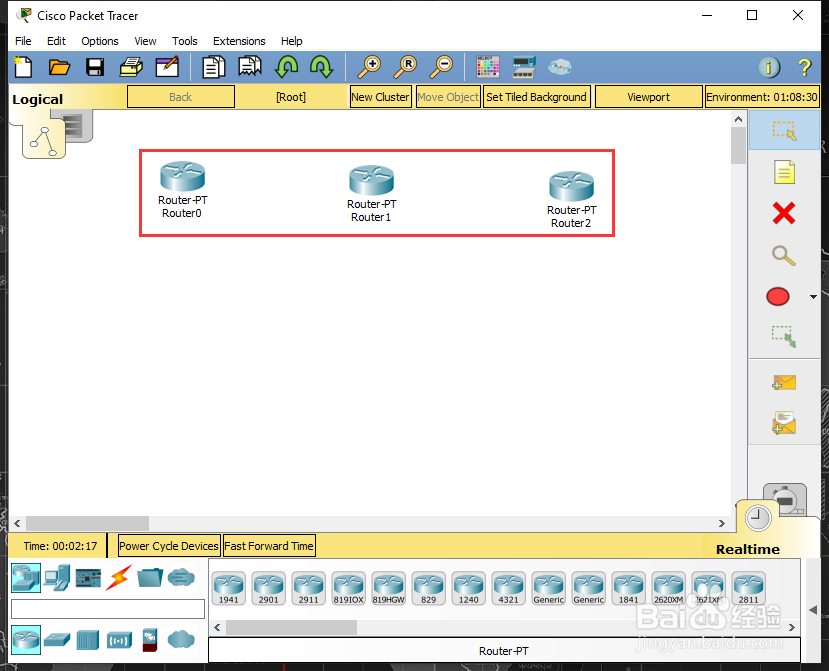Pick the 4321 router model

pos(508,588)
